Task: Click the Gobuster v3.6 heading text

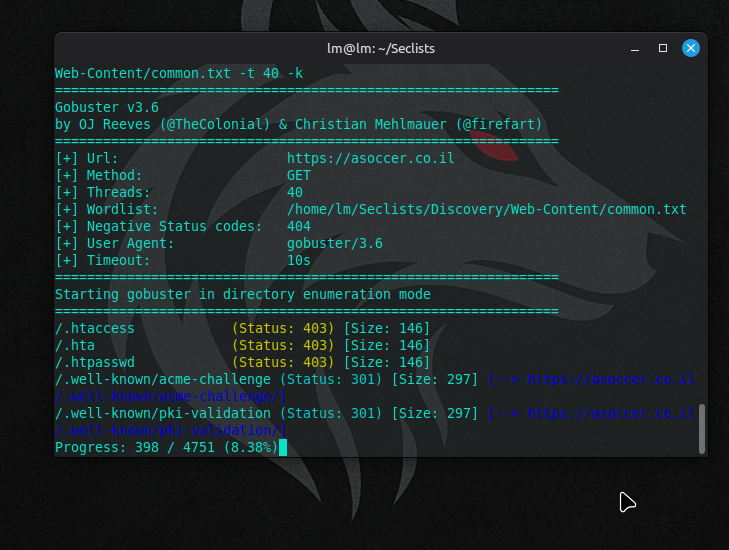Action: 107,107
